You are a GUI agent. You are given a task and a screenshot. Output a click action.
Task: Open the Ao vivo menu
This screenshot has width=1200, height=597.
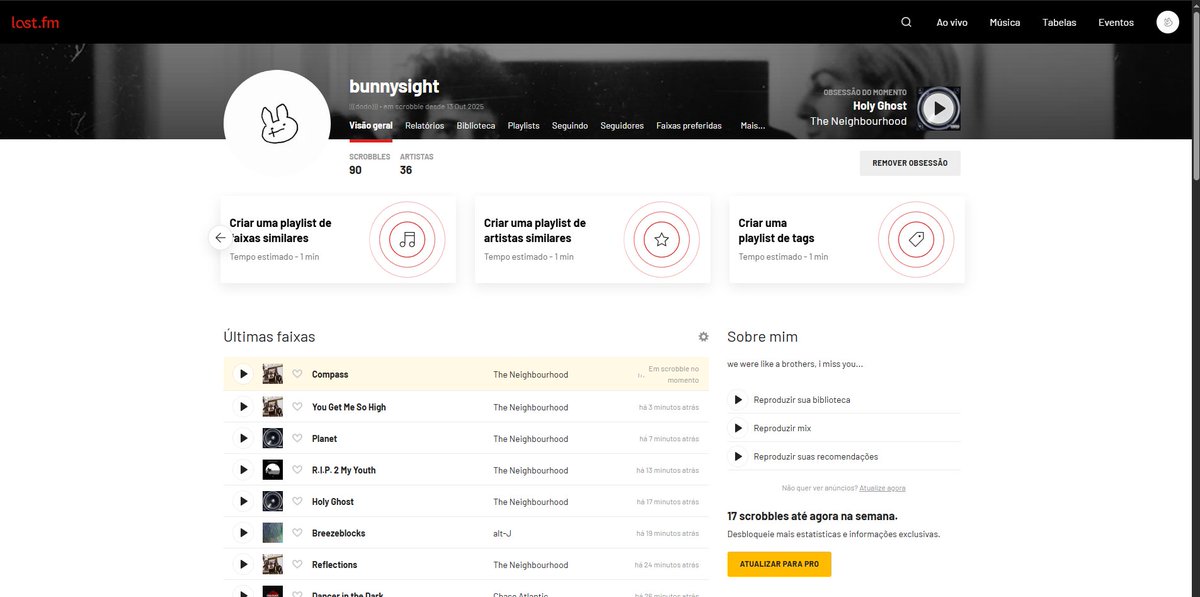pyautogui.click(x=952, y=22)
